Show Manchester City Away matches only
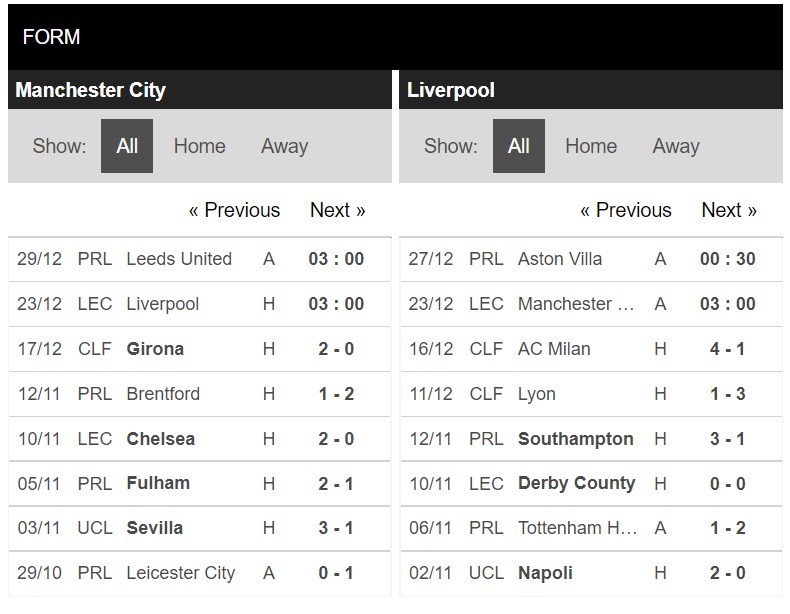This screenshot has height=614, width=790. (x=284, y=146)
